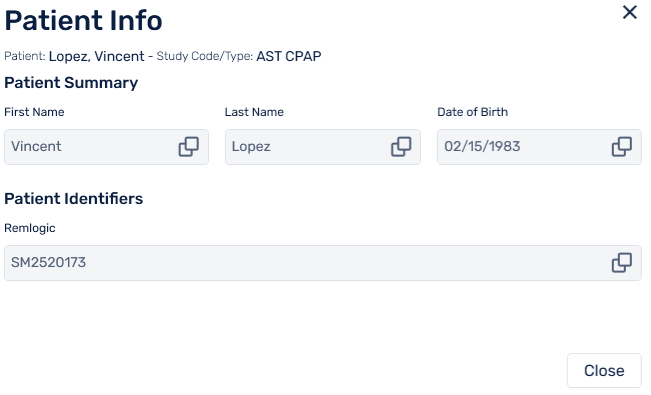Image resolution: width=651 pixels, height=395 pixels.
Task: Click the Close button
Action: (604, 370)
